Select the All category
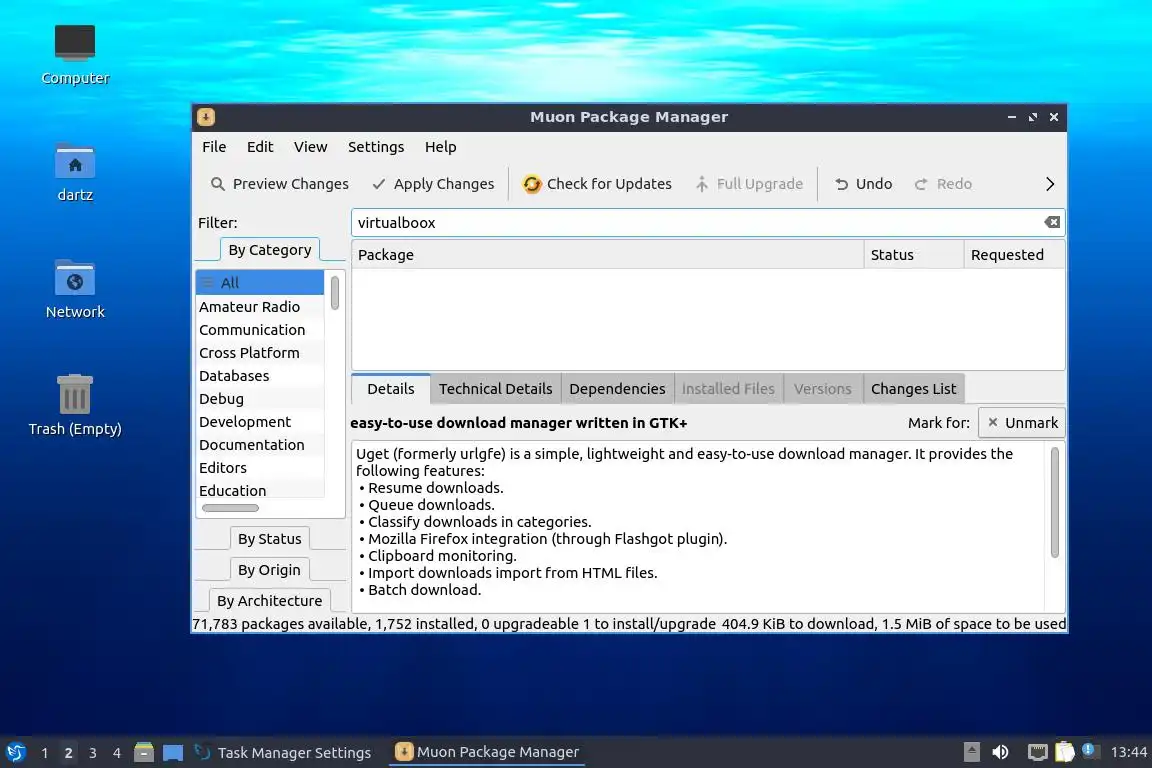The width and height of the screenshot is (1152, 768). point(260,283)
